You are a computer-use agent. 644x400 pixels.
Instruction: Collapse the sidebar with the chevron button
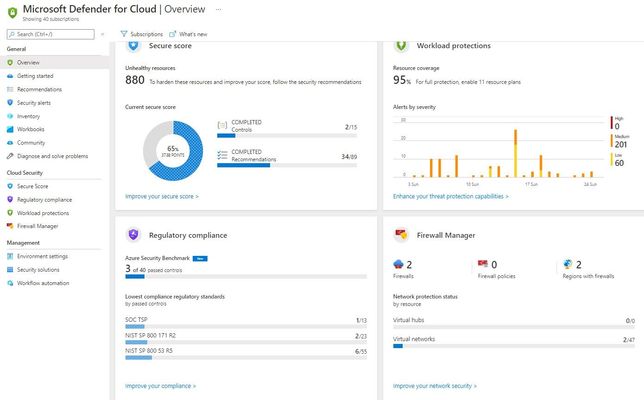pyautogui.click(x=102, y=34)
